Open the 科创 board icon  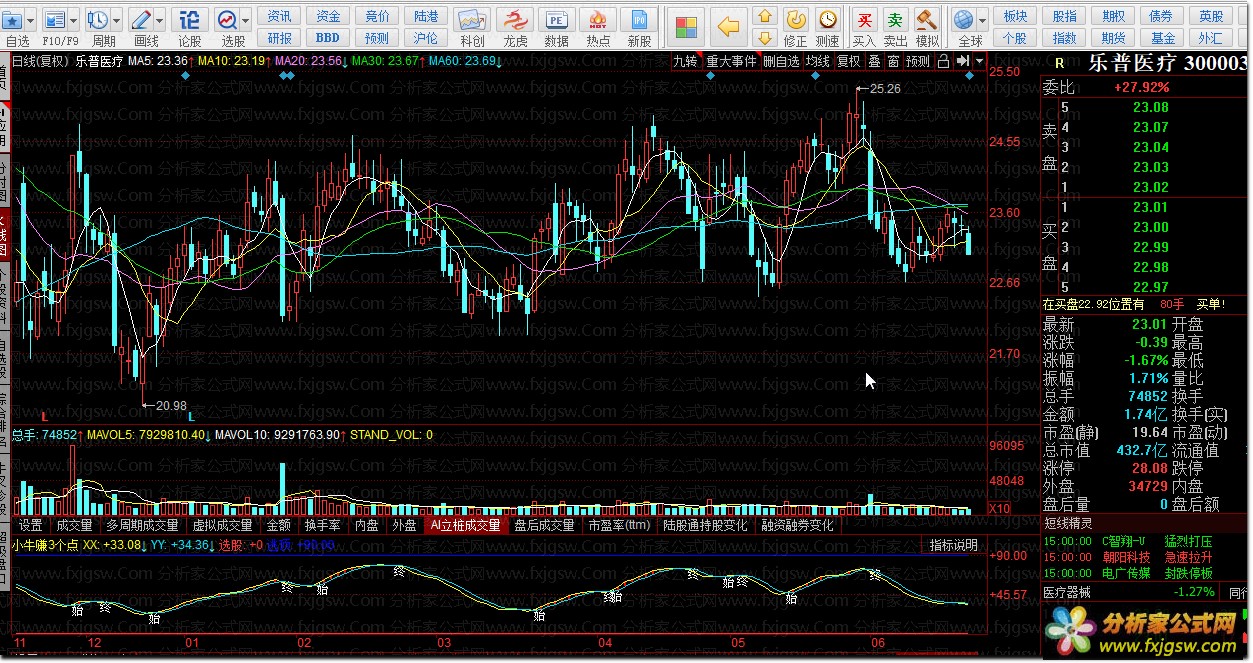[472, 20]
